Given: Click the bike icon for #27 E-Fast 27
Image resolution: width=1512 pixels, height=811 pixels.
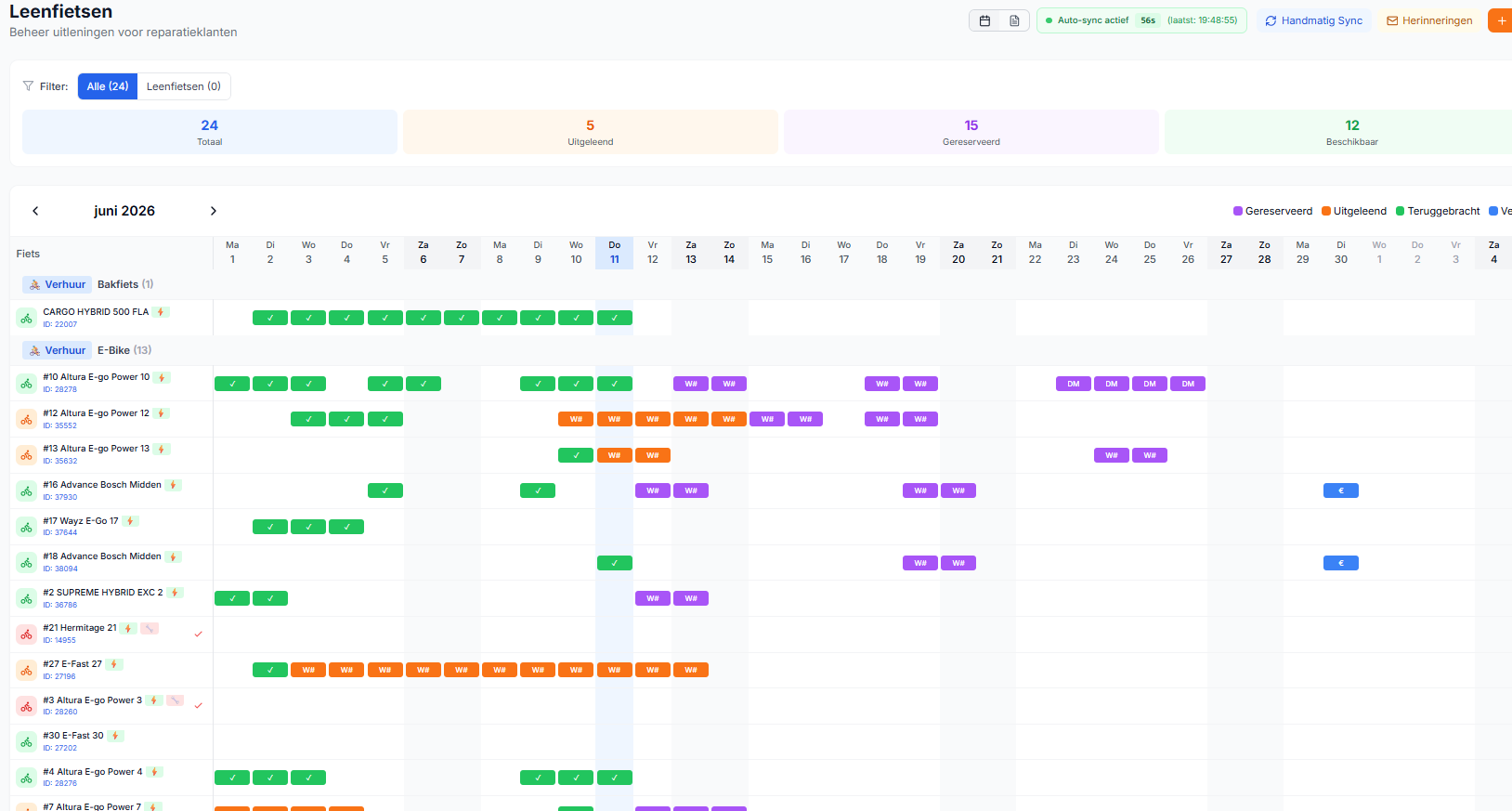Looking at the screenshot, I should point(27,670).
